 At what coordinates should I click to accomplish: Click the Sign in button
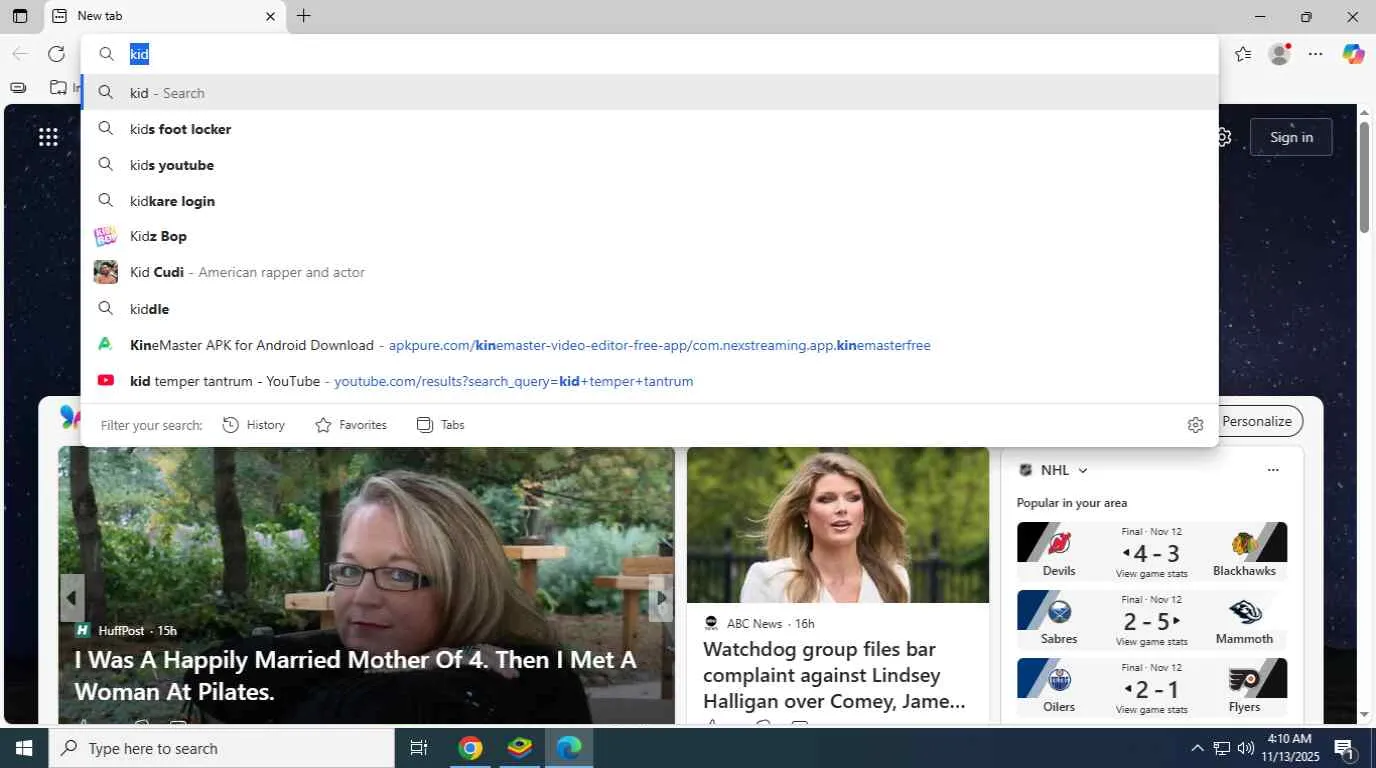pyautogui.click(x=1291, y=137)
